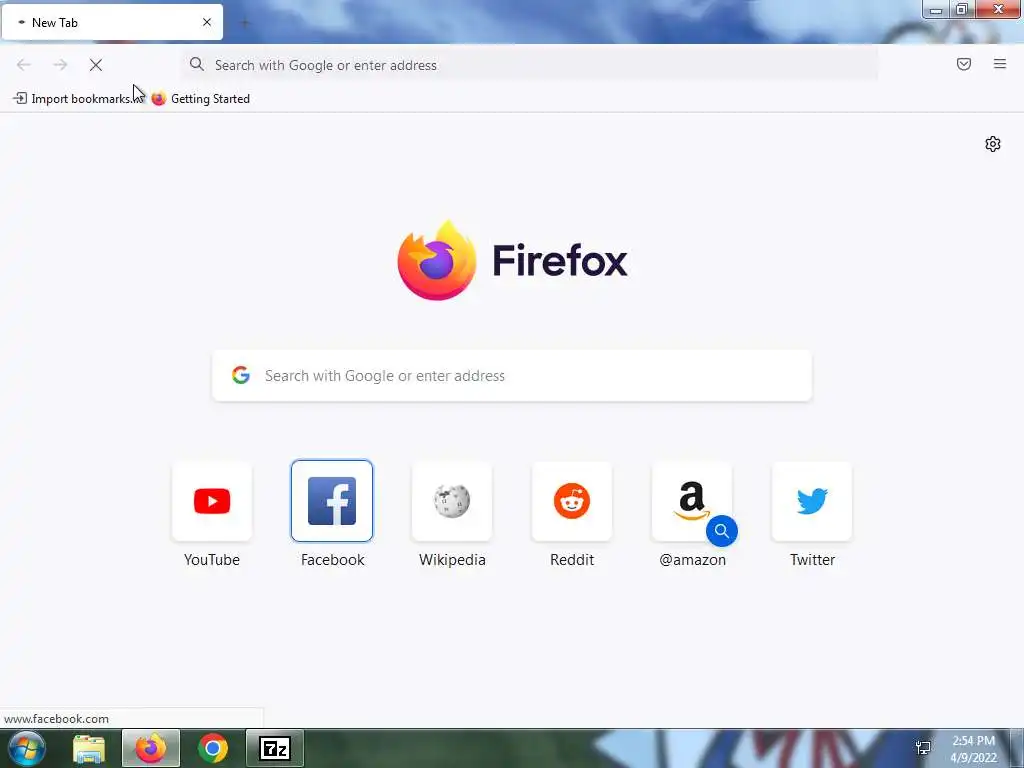Click the Firefox taskbar icon
The width and height of the screenshot is (1024, 768).
(x=151, y=748)
